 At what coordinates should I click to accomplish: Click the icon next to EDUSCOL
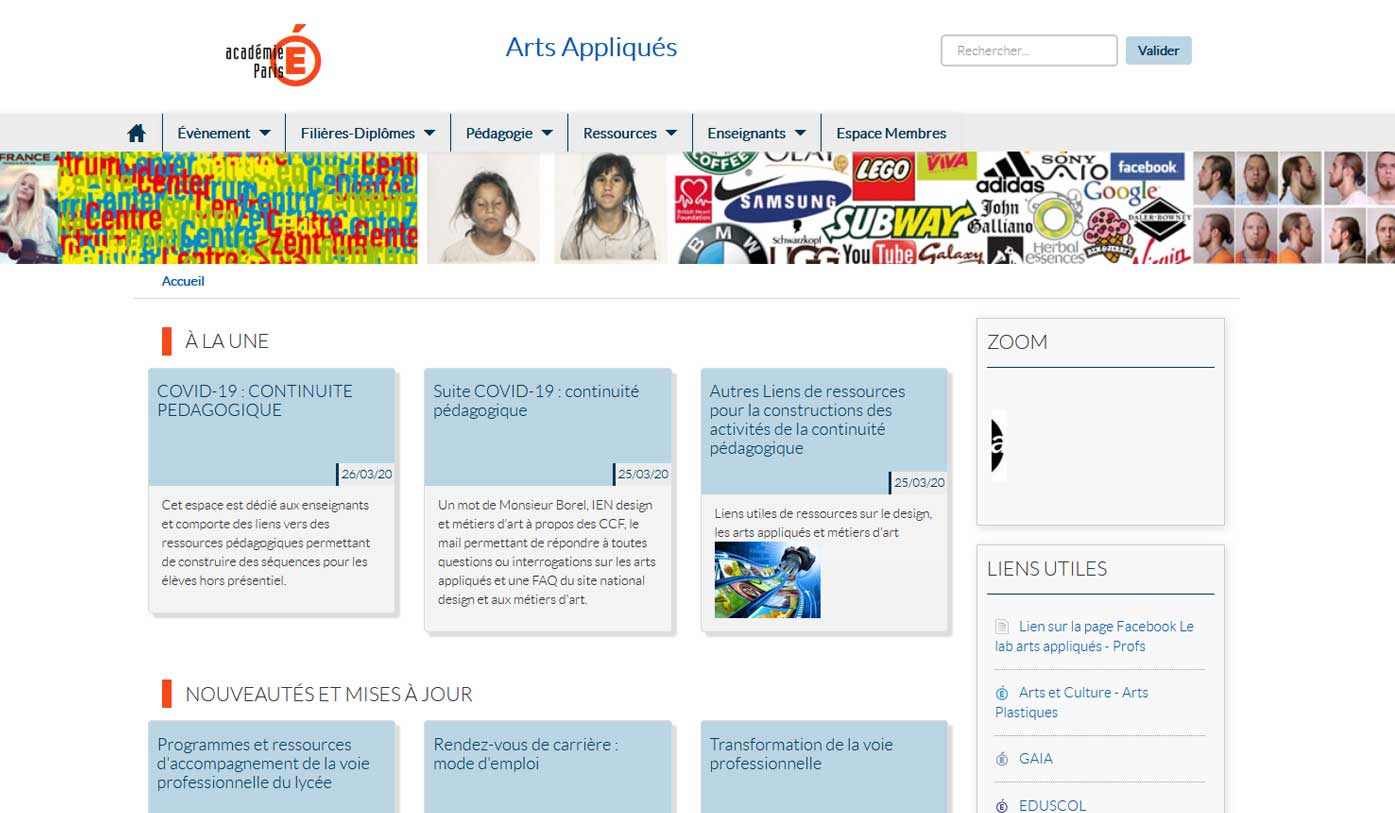click(x=1002, y=805)
